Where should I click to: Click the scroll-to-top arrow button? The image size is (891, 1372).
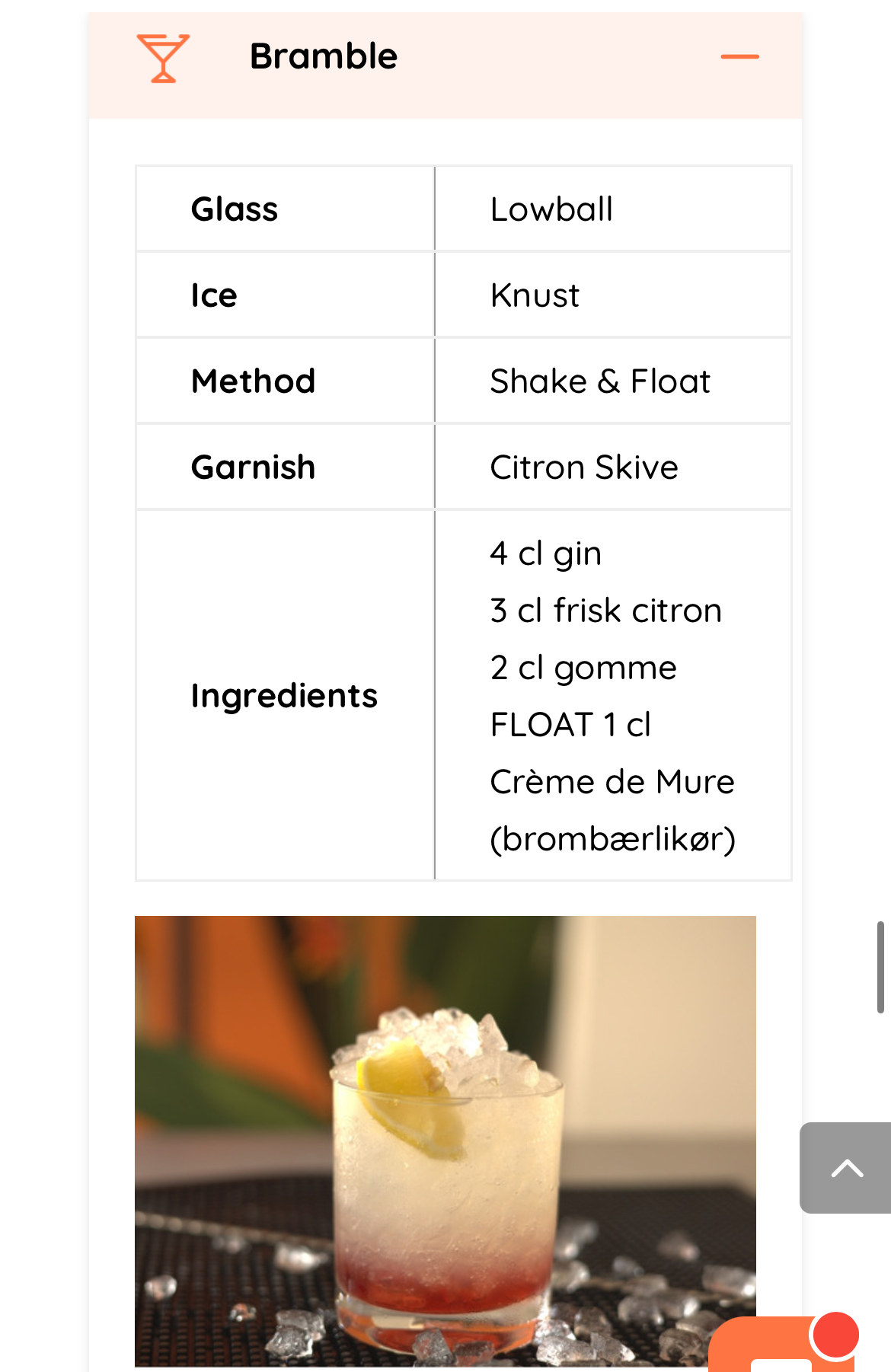point(846,1168)
